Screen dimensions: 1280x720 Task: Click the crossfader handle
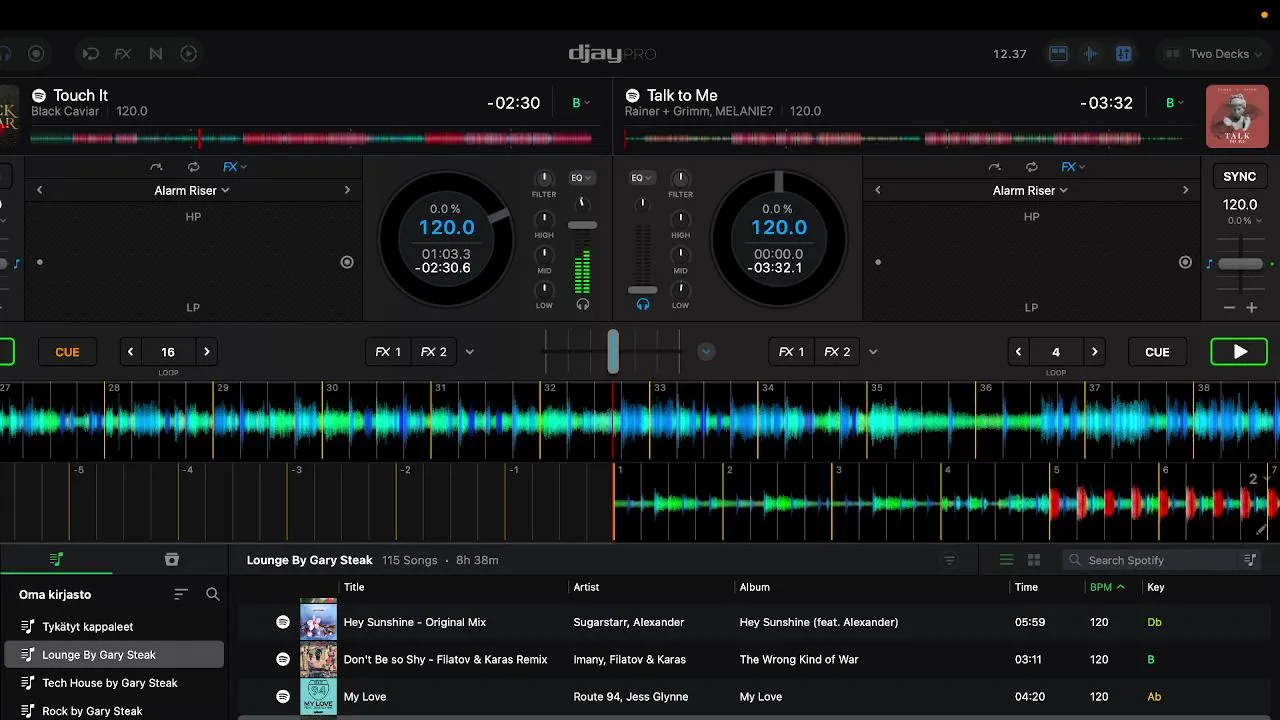pyautogui.click(x=613, y=351)
